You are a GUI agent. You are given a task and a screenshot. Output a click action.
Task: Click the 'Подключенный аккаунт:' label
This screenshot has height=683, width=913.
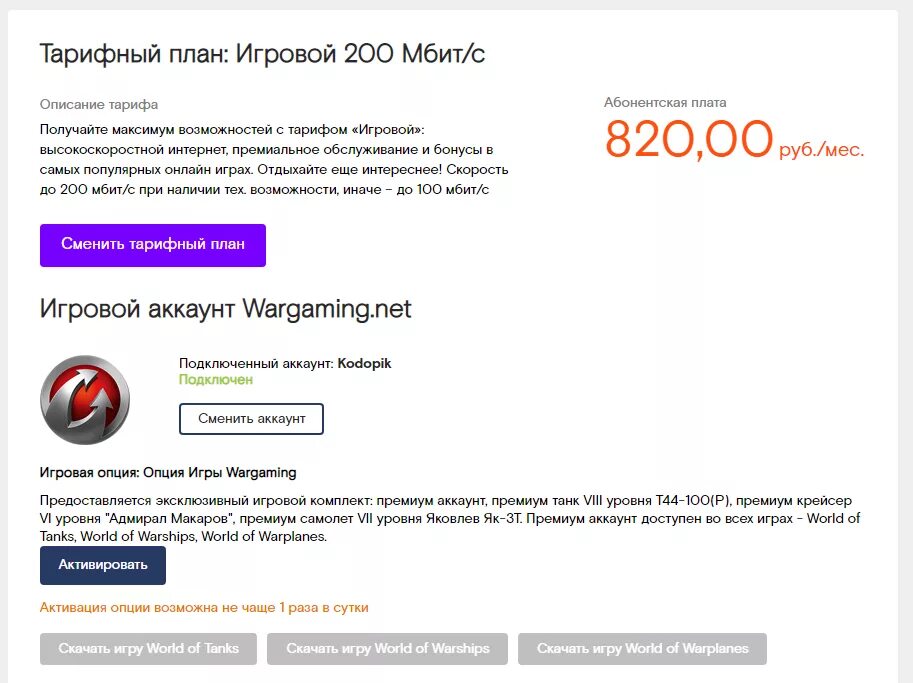[256, 363]
